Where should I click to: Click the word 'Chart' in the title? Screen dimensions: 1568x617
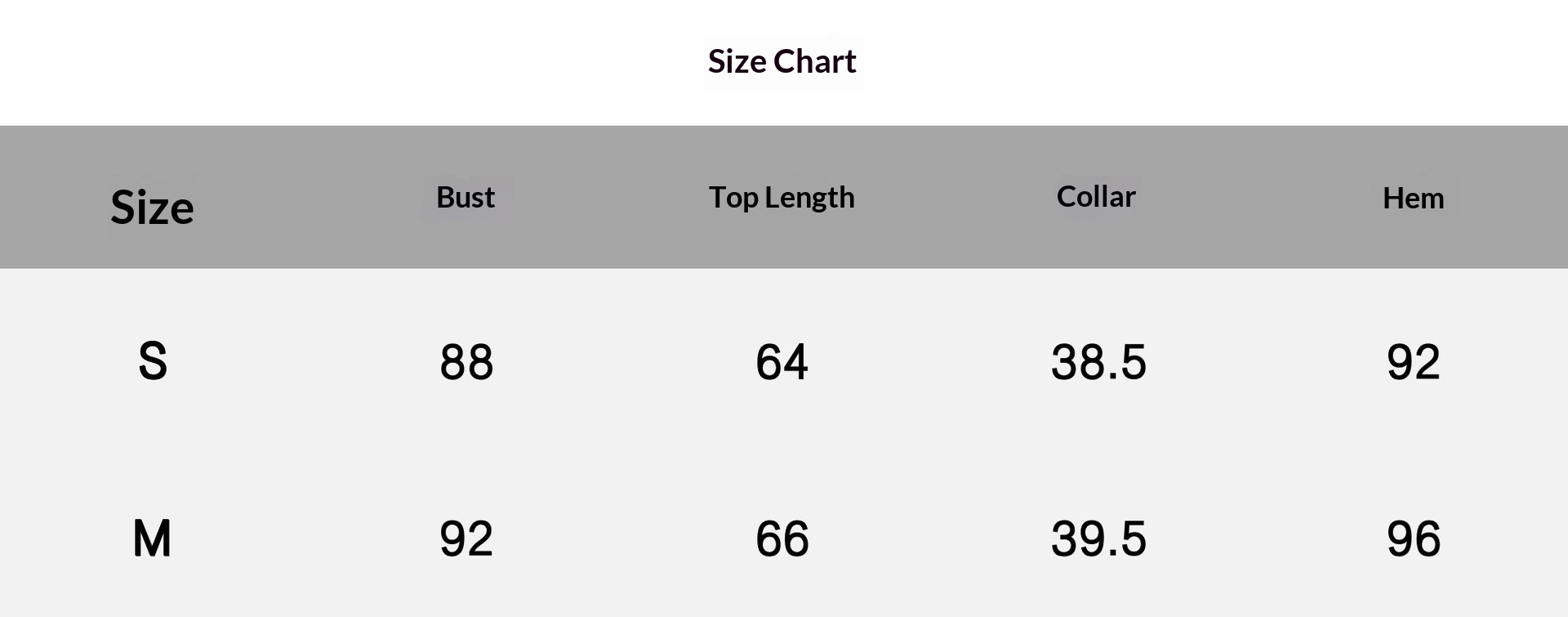tap(814, 62)
